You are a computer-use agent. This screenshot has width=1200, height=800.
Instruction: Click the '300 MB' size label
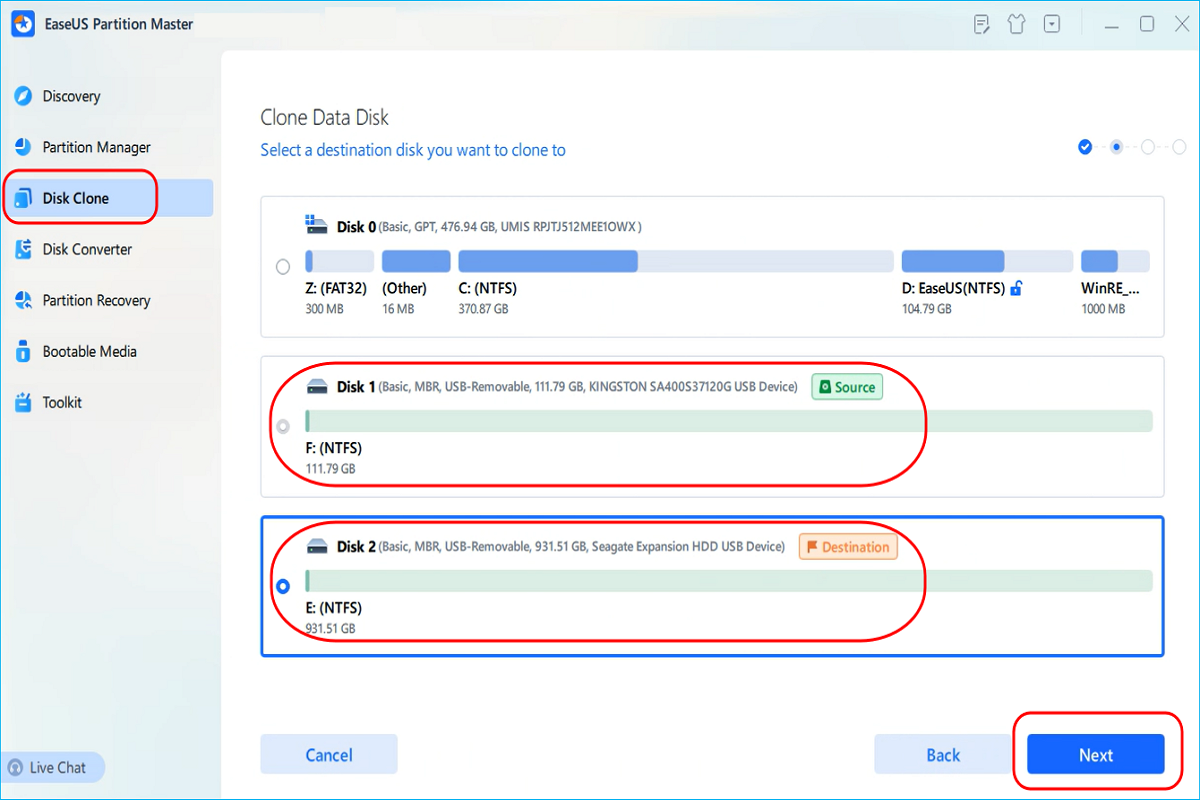tap(324, 309)
